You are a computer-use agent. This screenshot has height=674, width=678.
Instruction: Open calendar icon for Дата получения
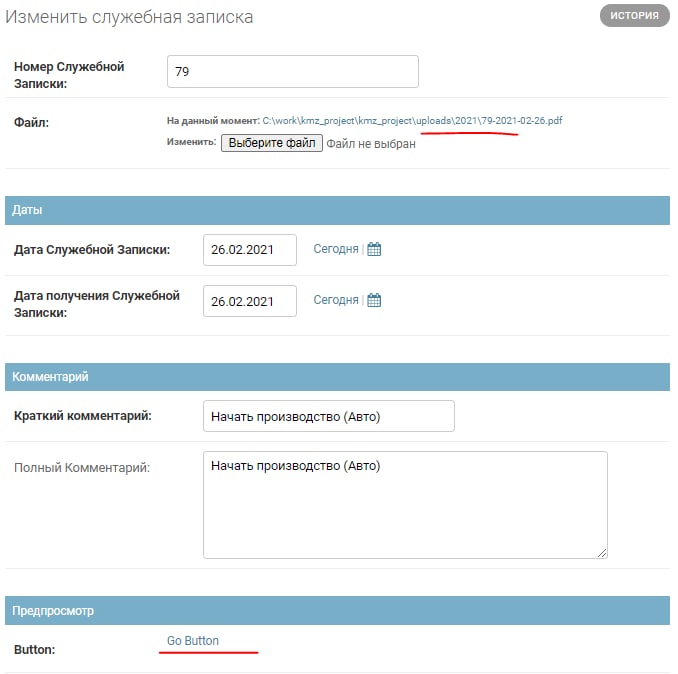tap(374, 300)
